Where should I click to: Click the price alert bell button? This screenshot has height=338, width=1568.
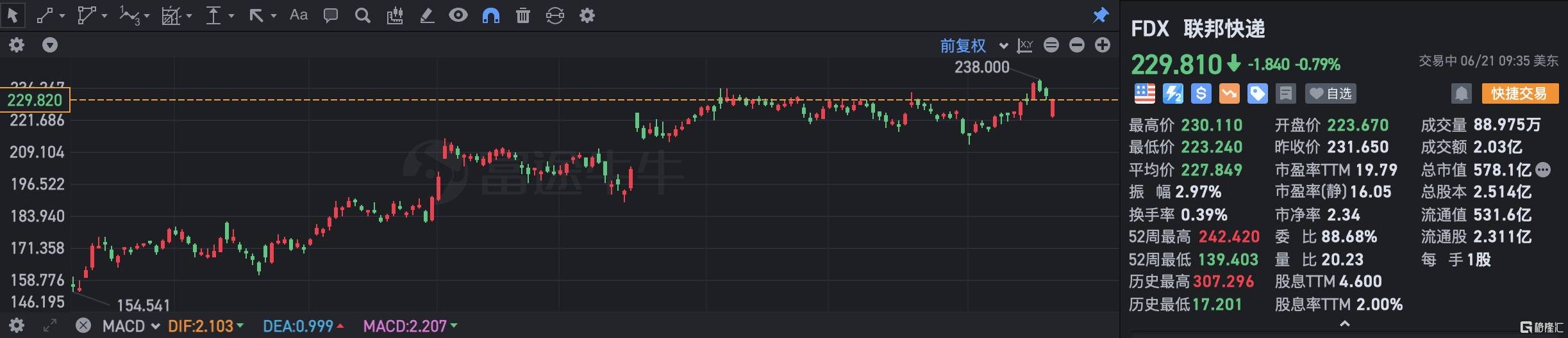[x=1462, y=94]
